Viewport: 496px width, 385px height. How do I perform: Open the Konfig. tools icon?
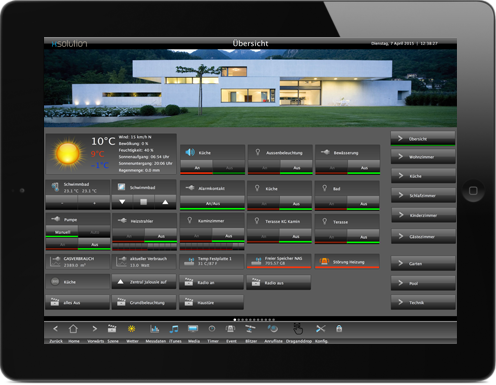pos(320,329)
